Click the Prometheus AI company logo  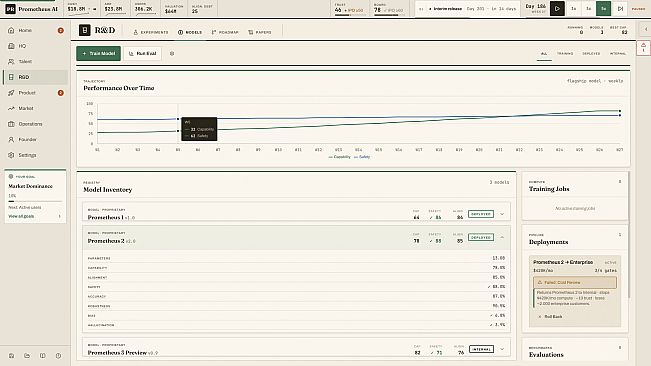click(x=10, y=9)
